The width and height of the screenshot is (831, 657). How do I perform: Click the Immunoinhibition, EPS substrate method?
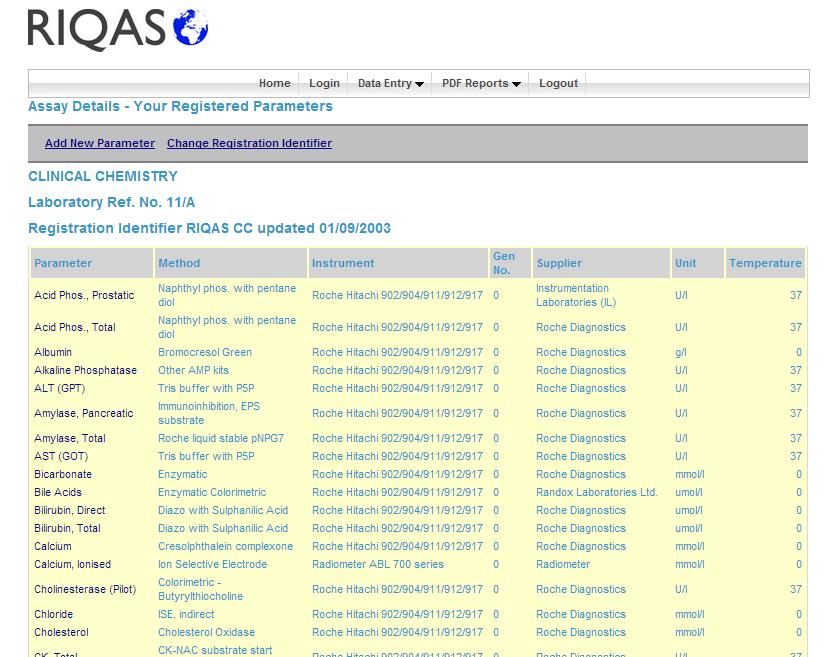(209, 413)
